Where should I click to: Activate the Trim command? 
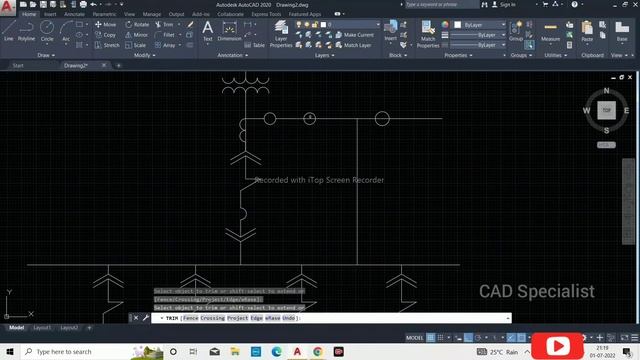(164, 24)
